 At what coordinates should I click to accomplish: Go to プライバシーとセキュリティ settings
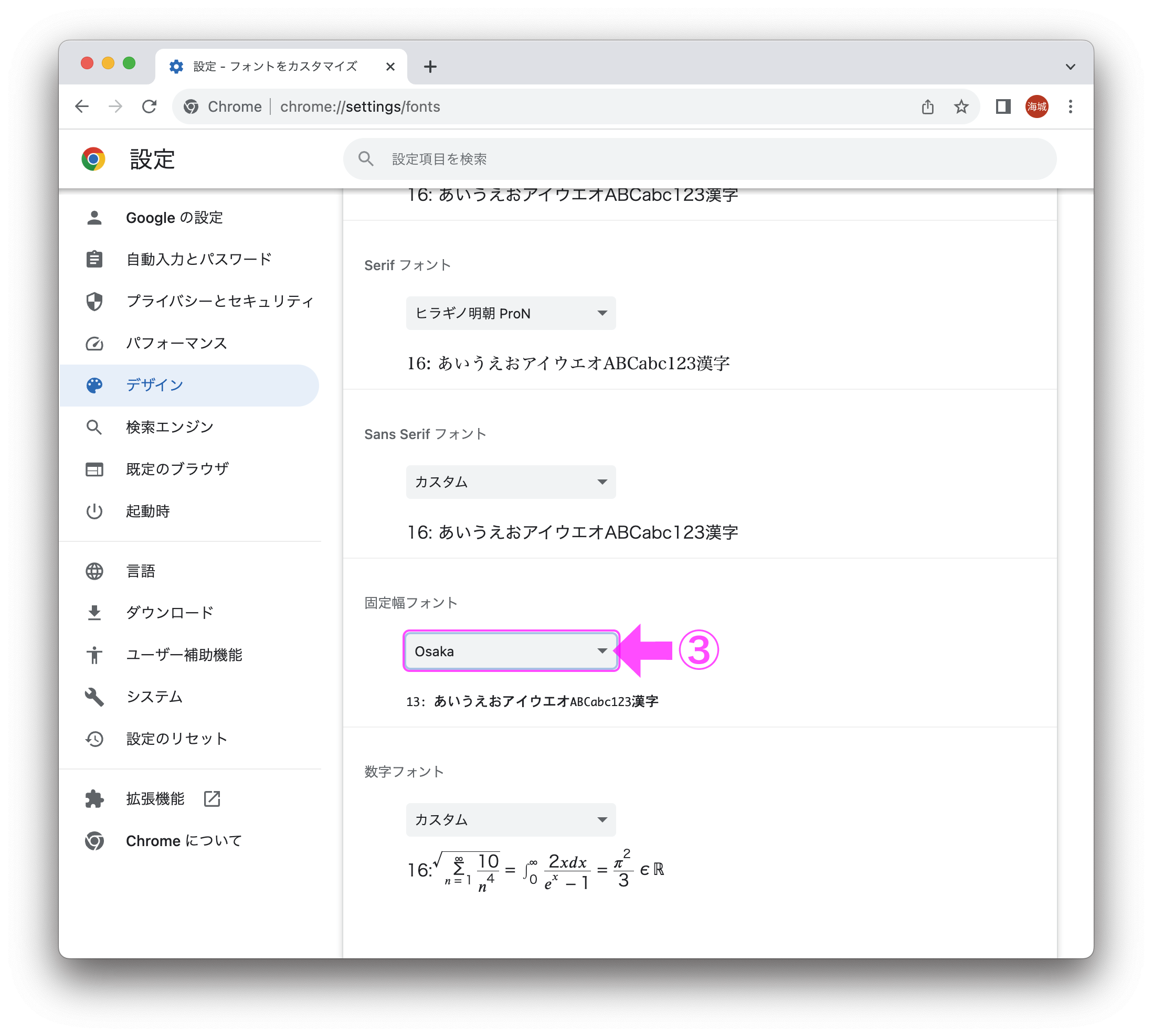189,301
